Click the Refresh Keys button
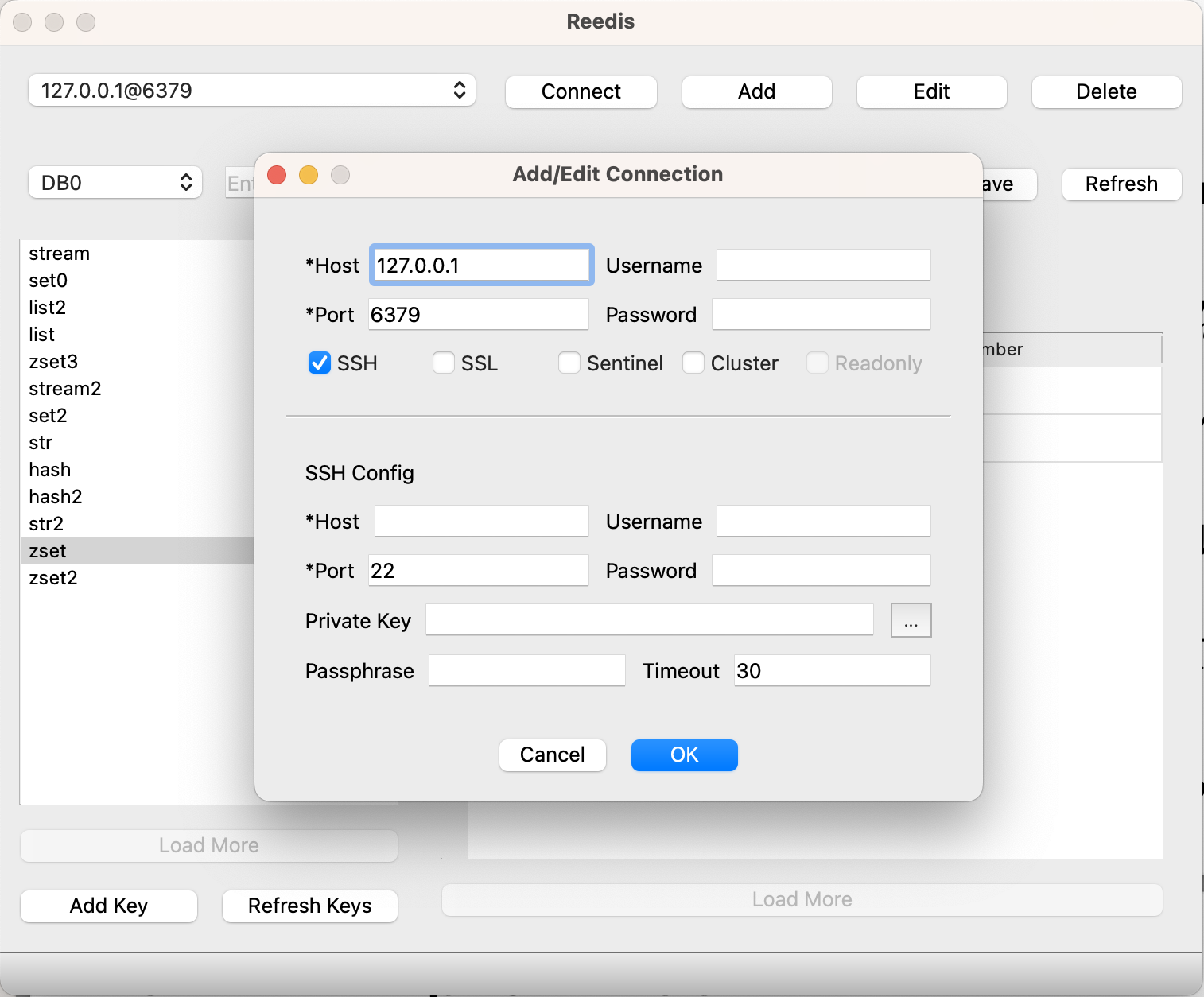 [x=310, y=906]
